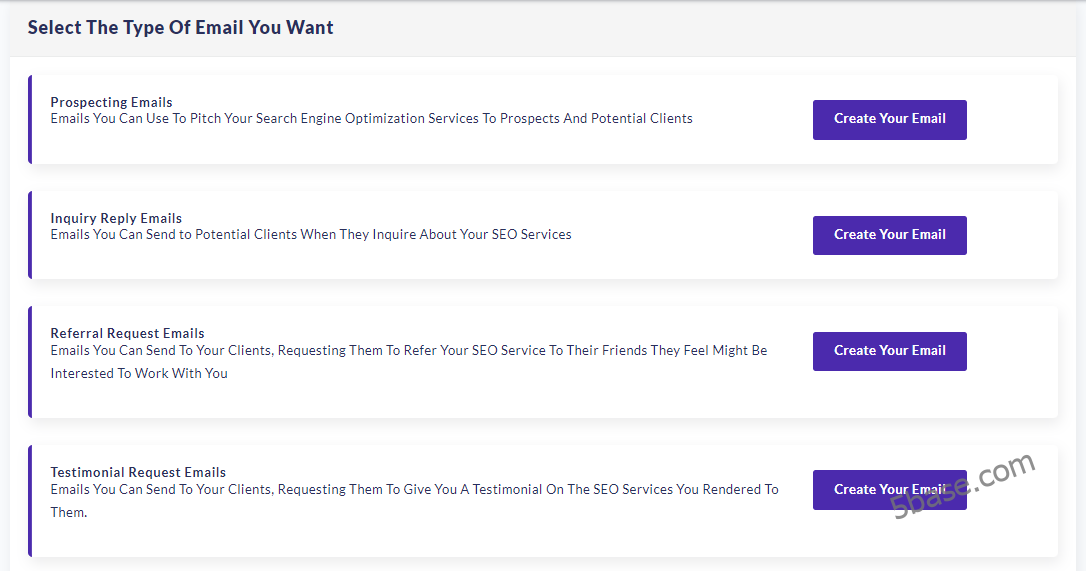Choose the Referral Request Emails title
The width and height of the screenshot is (1086, 571).
[127, 333]
